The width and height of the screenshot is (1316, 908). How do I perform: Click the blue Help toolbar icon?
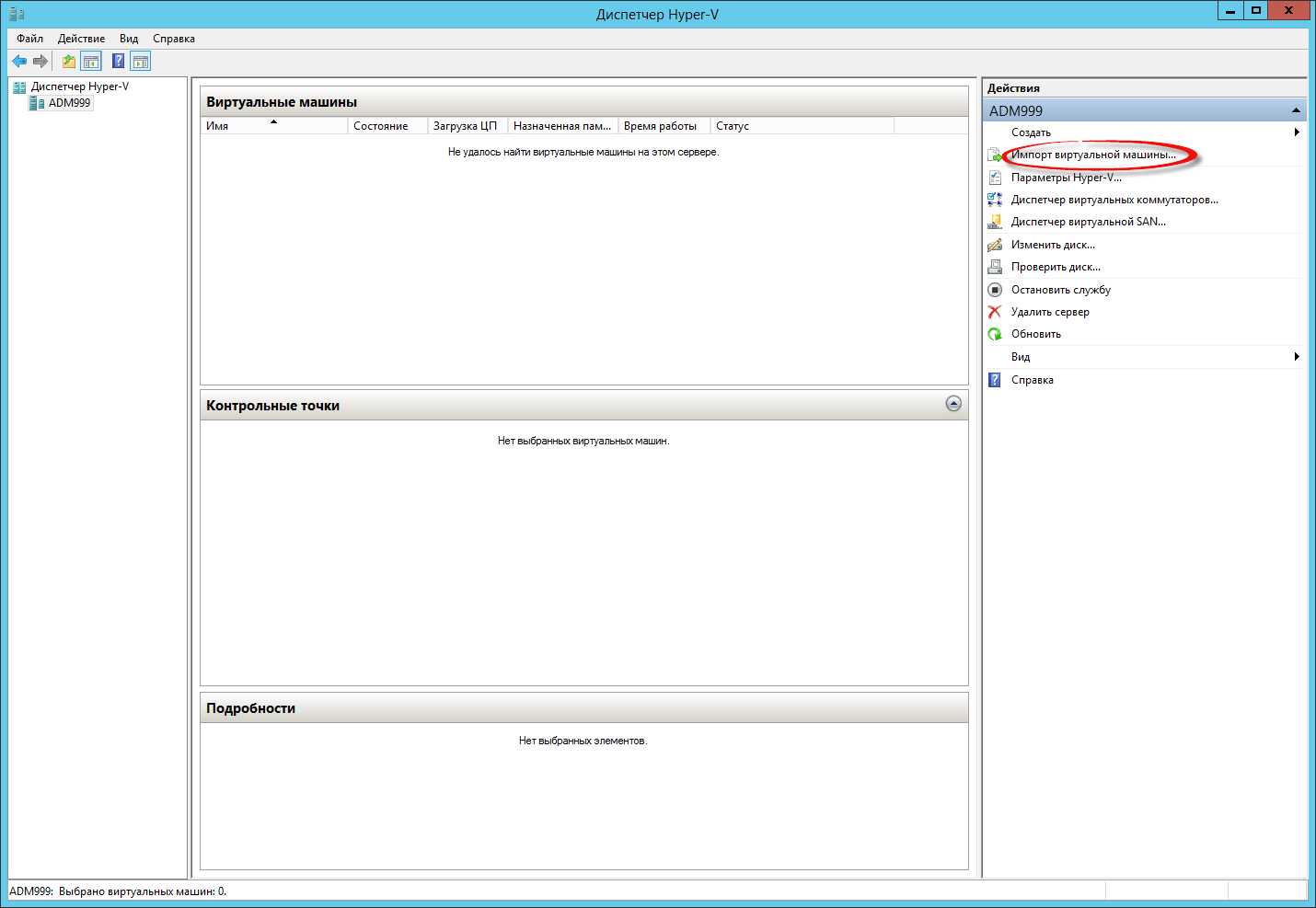[x=119, y=62]
